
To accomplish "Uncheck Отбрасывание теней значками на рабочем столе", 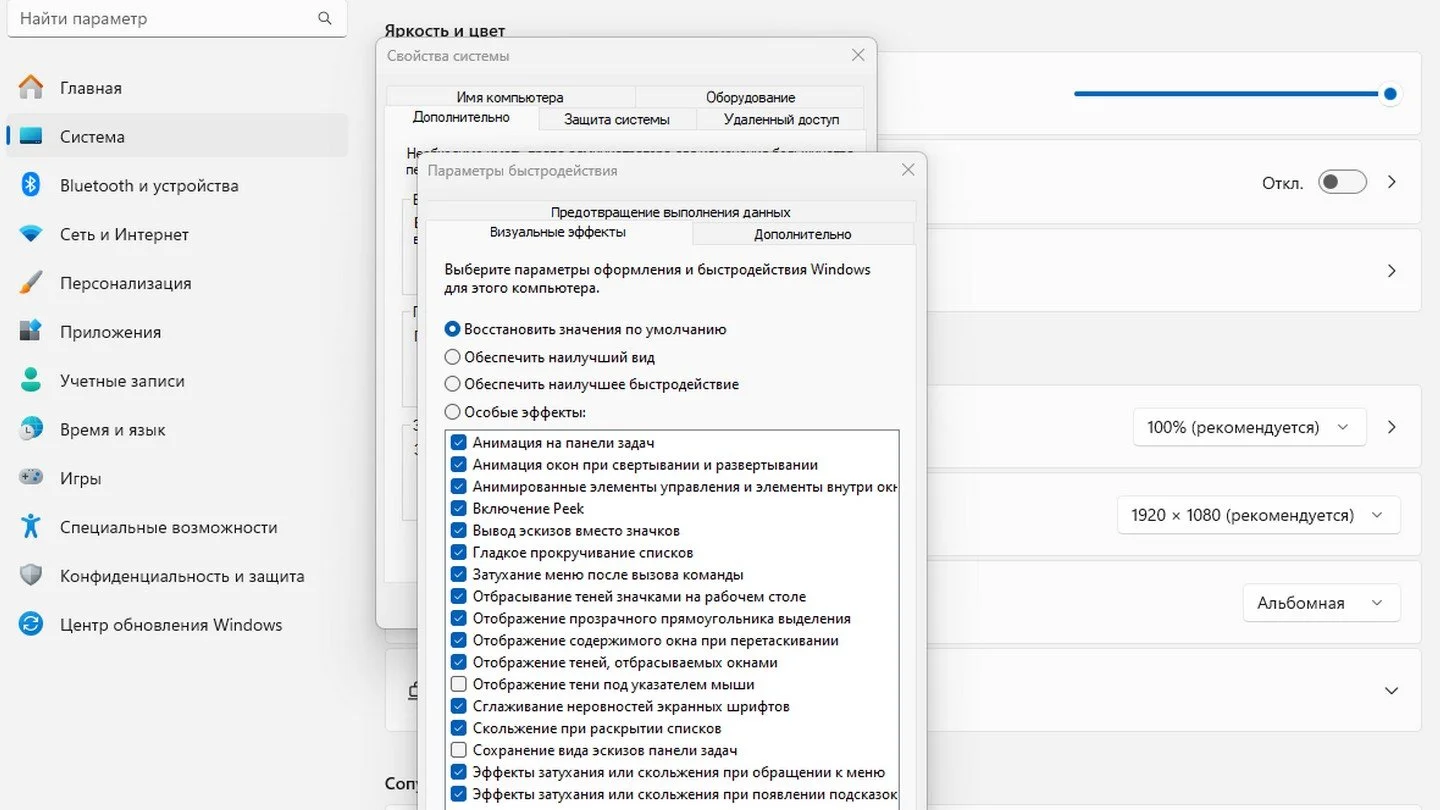I will [x=458, y=596].
